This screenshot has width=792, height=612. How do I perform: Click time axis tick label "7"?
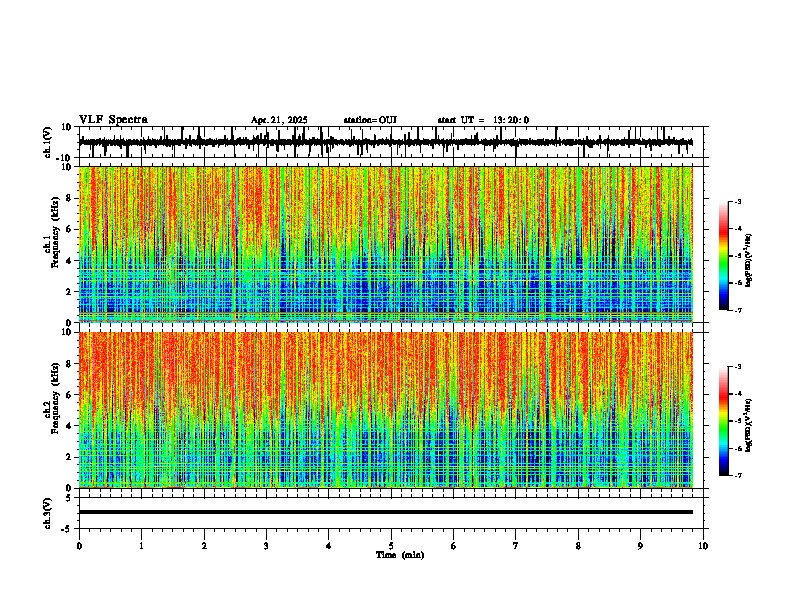tap(516, 546)
